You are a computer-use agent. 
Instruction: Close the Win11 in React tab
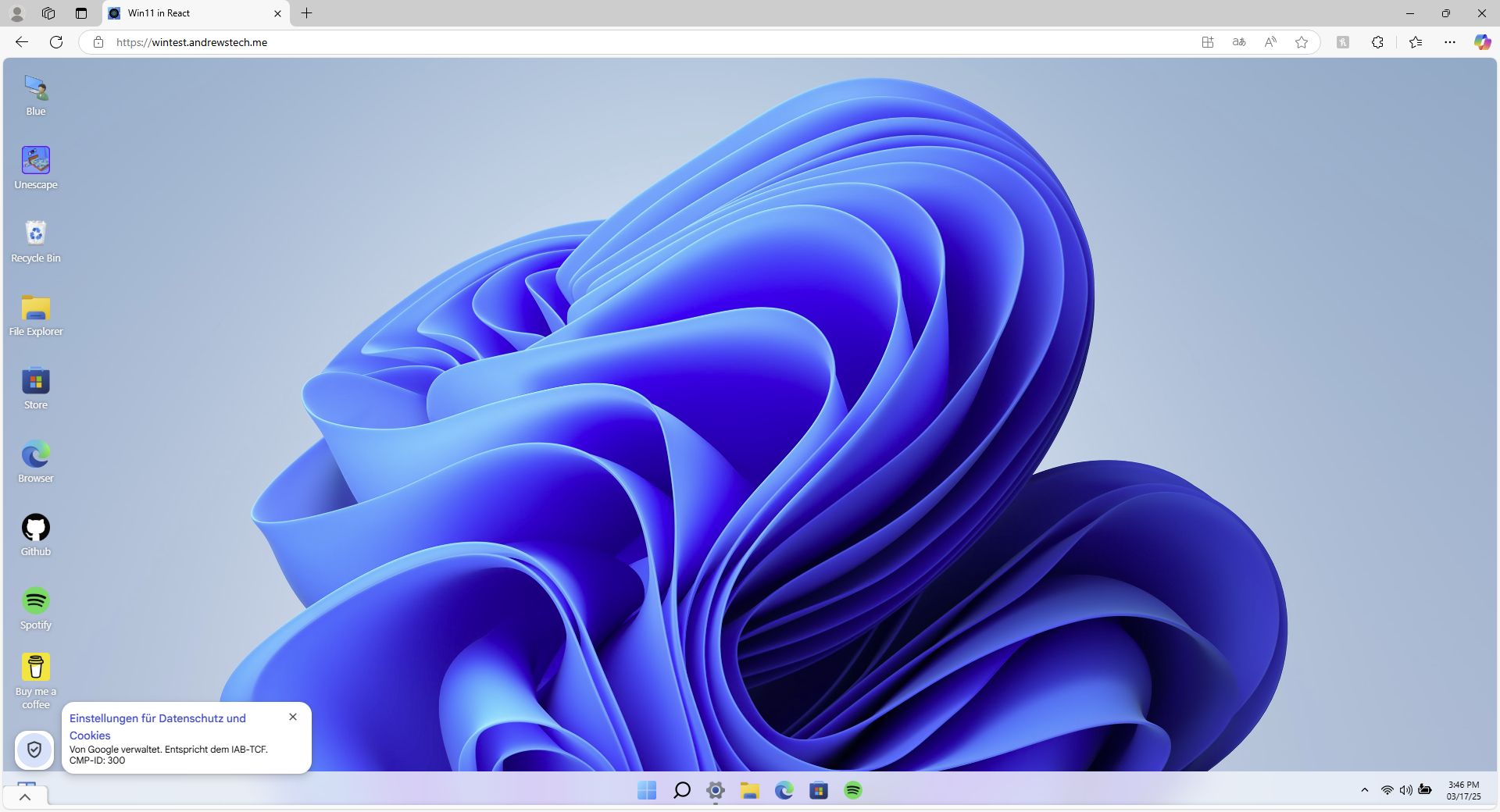(277, 13)
